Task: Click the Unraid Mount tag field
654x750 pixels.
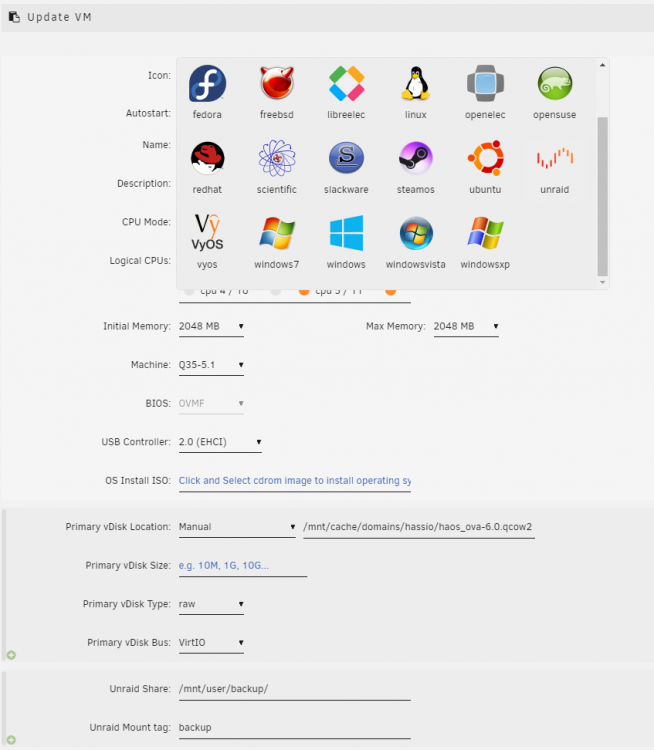Action: click(295, 728)
